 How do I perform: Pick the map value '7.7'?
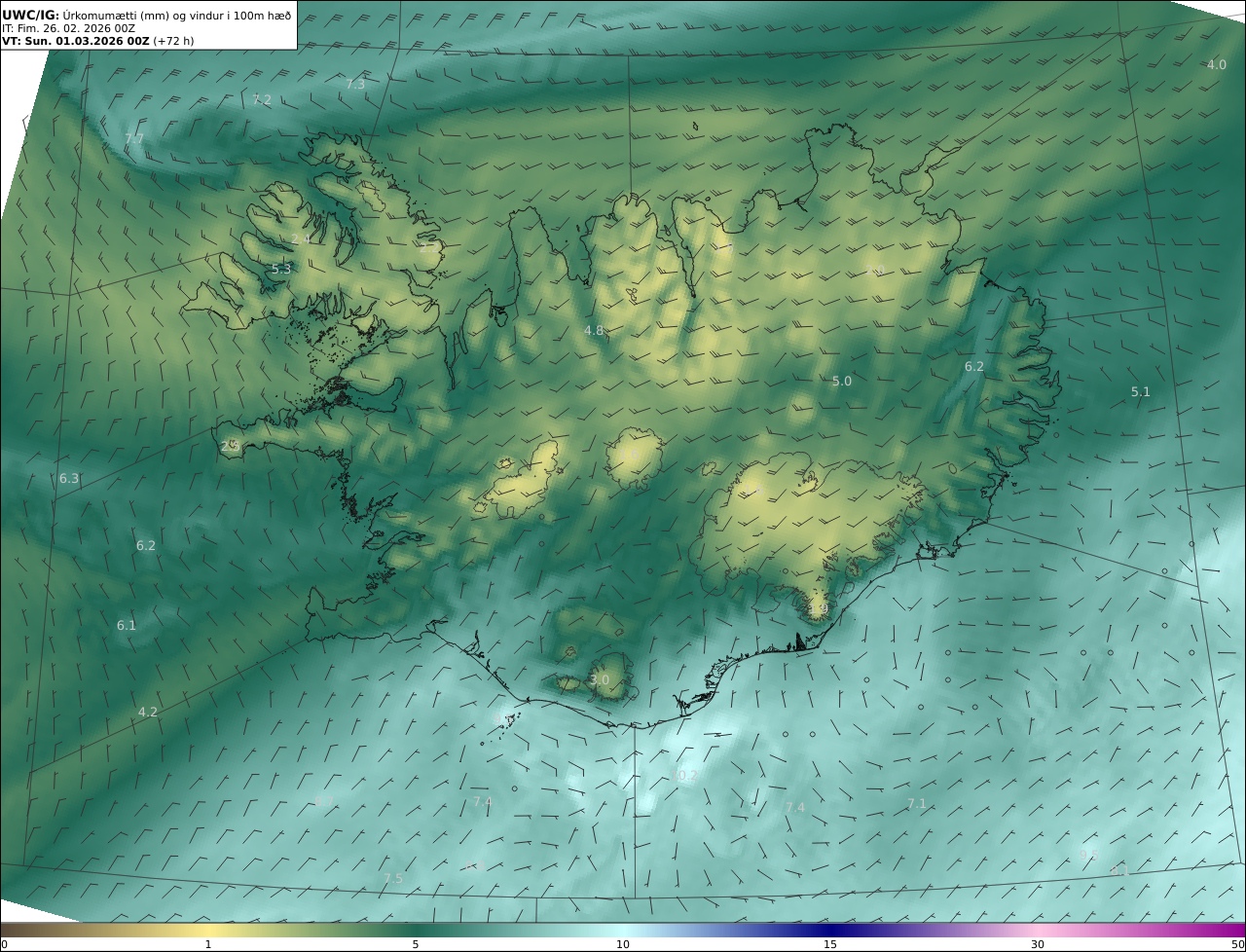click(x=134, y=139)
